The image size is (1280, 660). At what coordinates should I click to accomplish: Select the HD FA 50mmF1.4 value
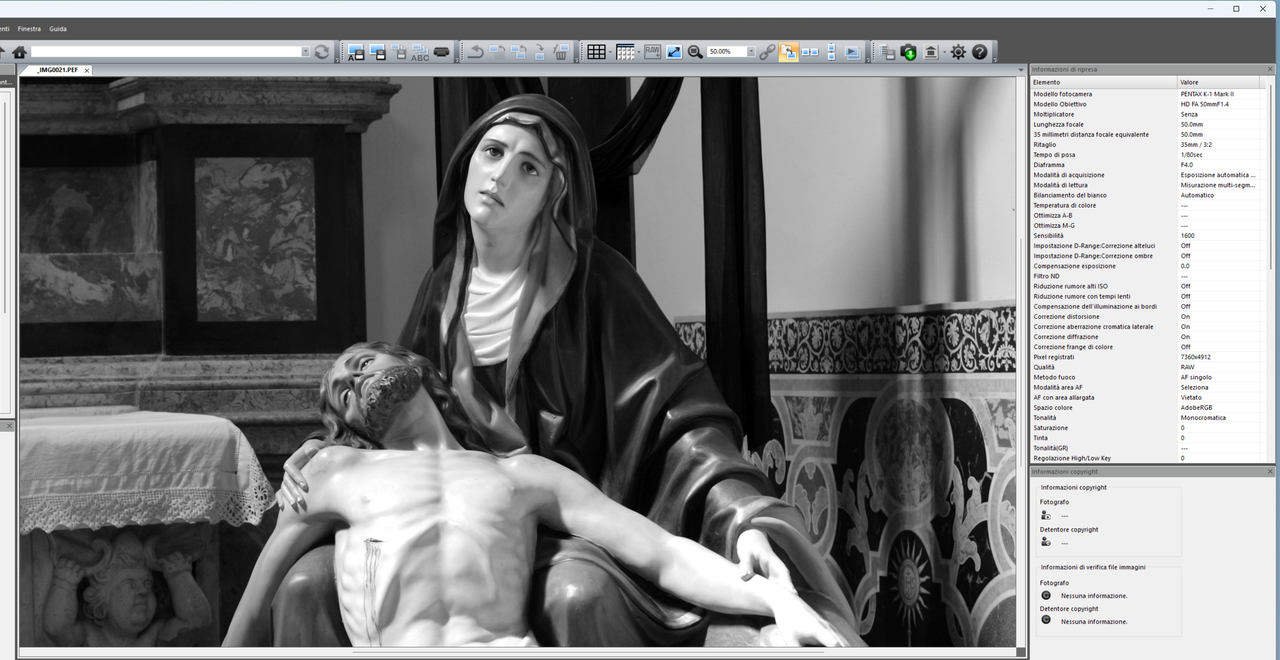tap(1205, 104)
